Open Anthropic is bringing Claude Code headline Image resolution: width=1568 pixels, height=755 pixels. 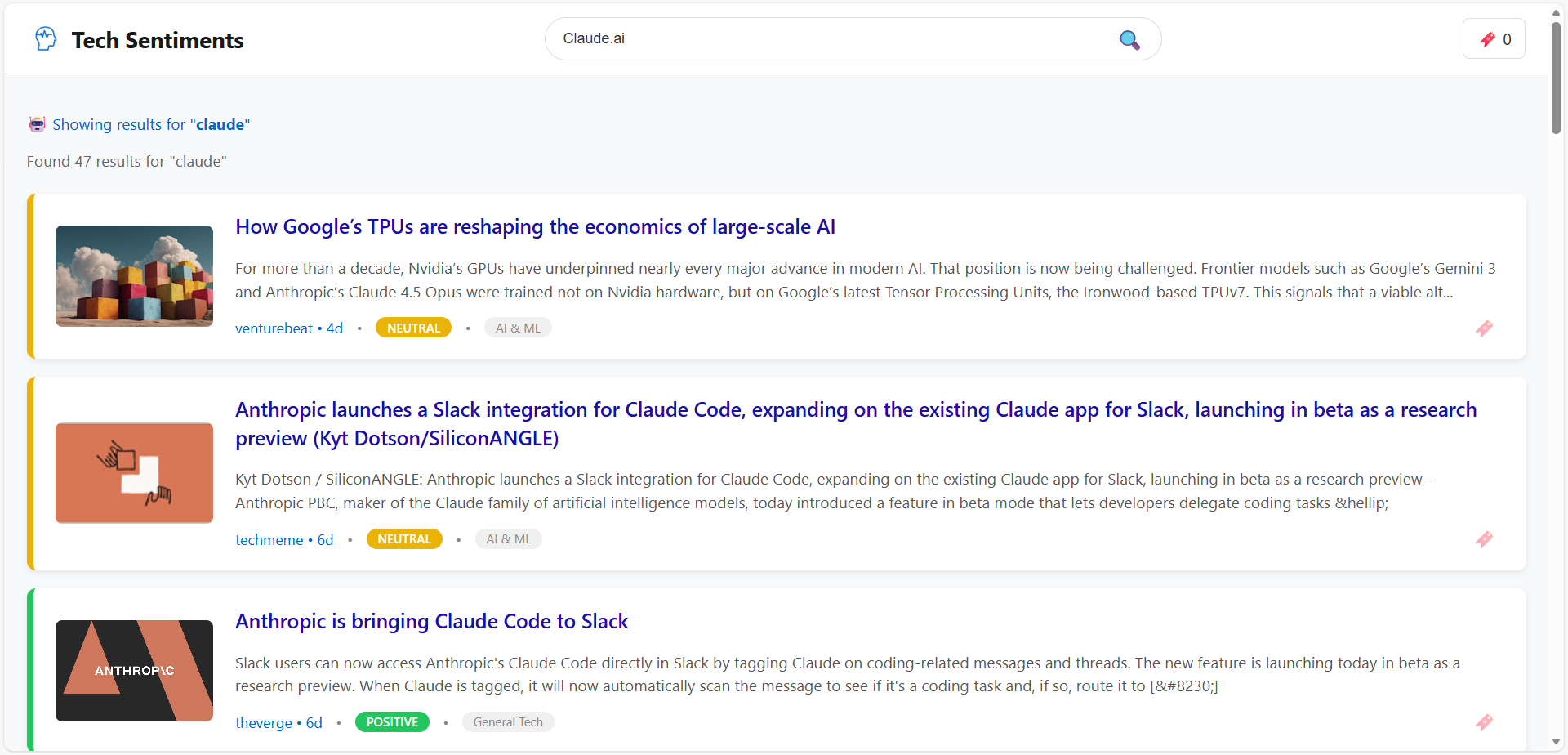[431, 622]
